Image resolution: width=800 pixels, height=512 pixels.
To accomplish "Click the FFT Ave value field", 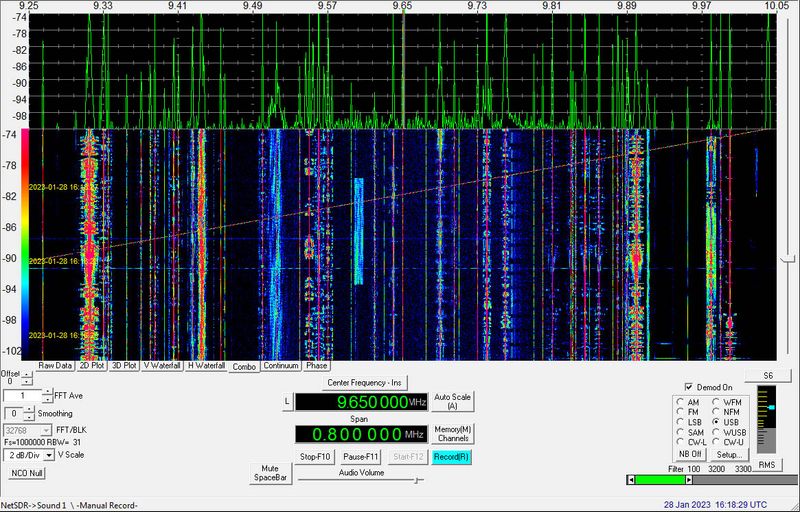I will (x=22, y=396).
